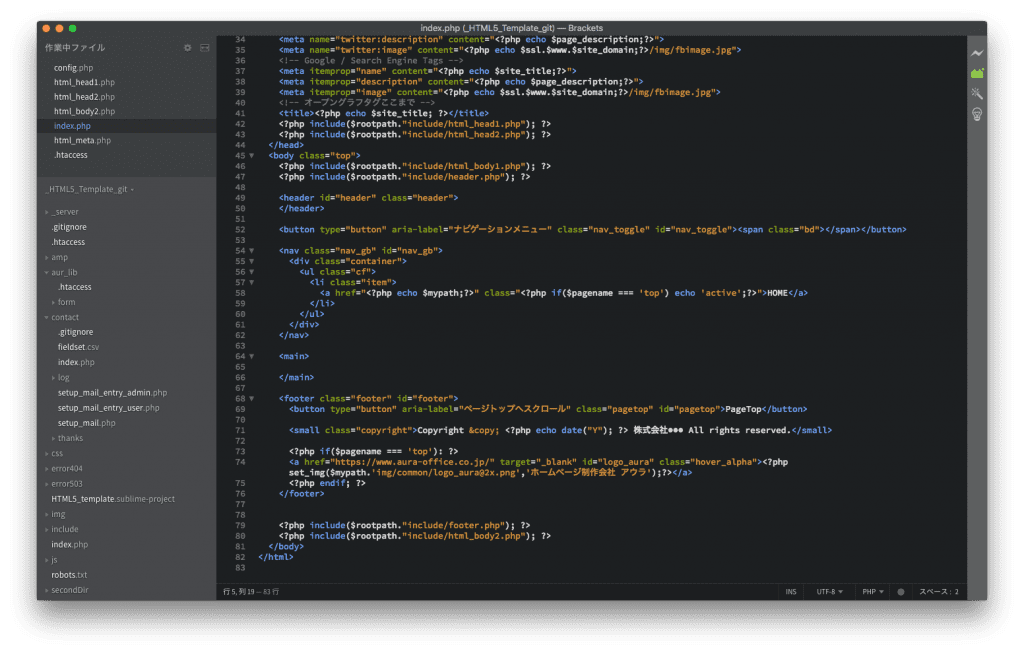Select config.php in working files
This screenshot has width=1024, height=653.
pyautogui.click(x=73, y=68)
